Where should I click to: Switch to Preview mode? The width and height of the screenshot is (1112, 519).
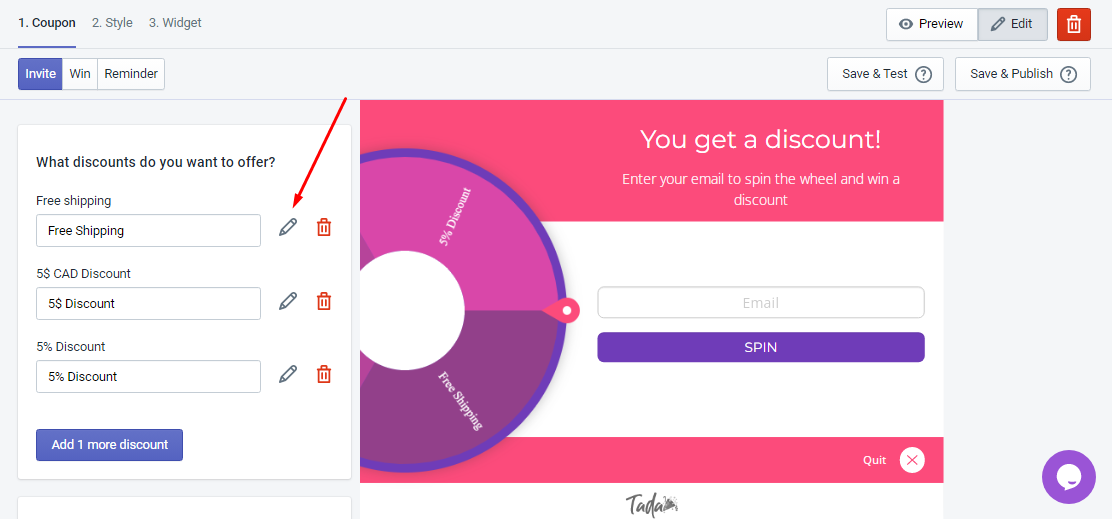pos(932,24)
